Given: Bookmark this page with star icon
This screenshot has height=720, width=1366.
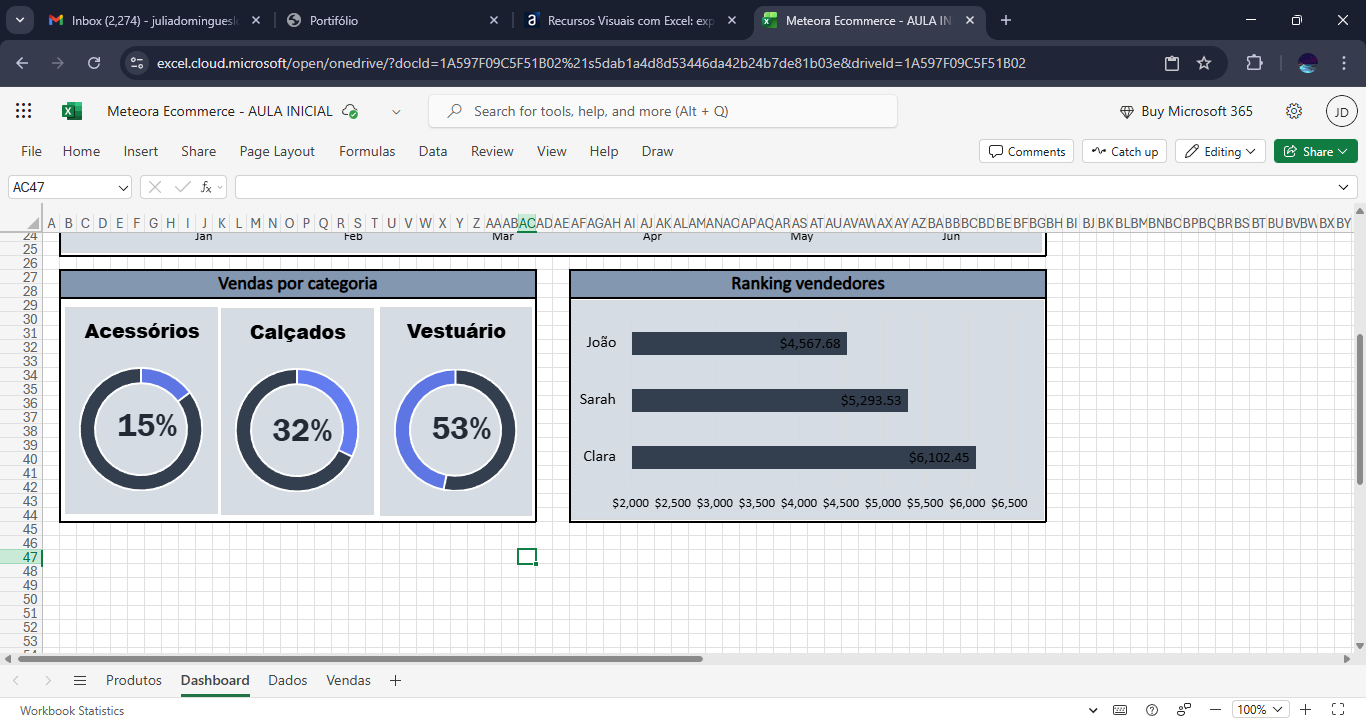Looking at the screenshot, I should (1204, 63).
